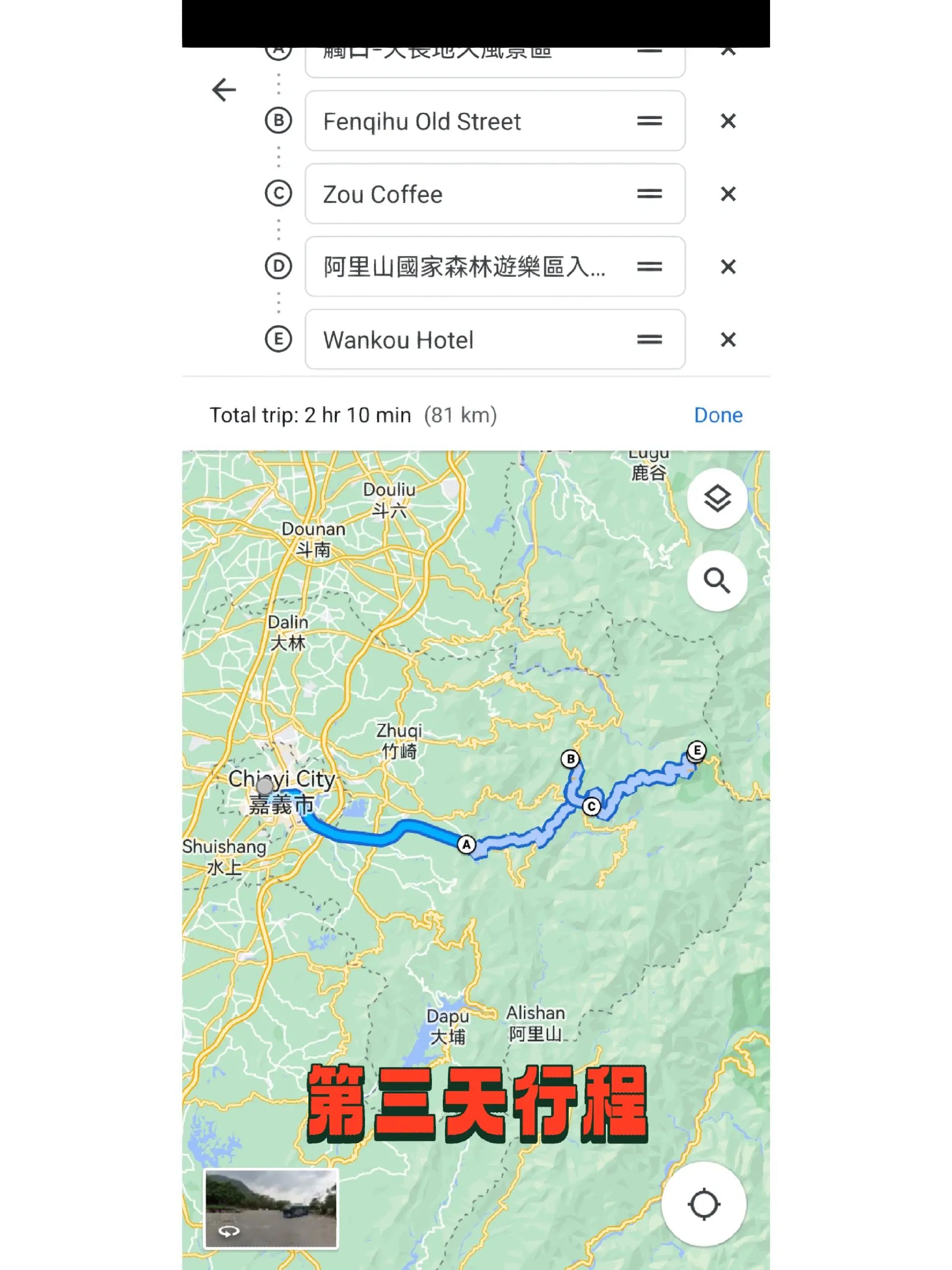The width and height of the screenshot is (952, 1270).
Task: Grab reorder handle for Zou Coffee
Action: tap(649, 194)
